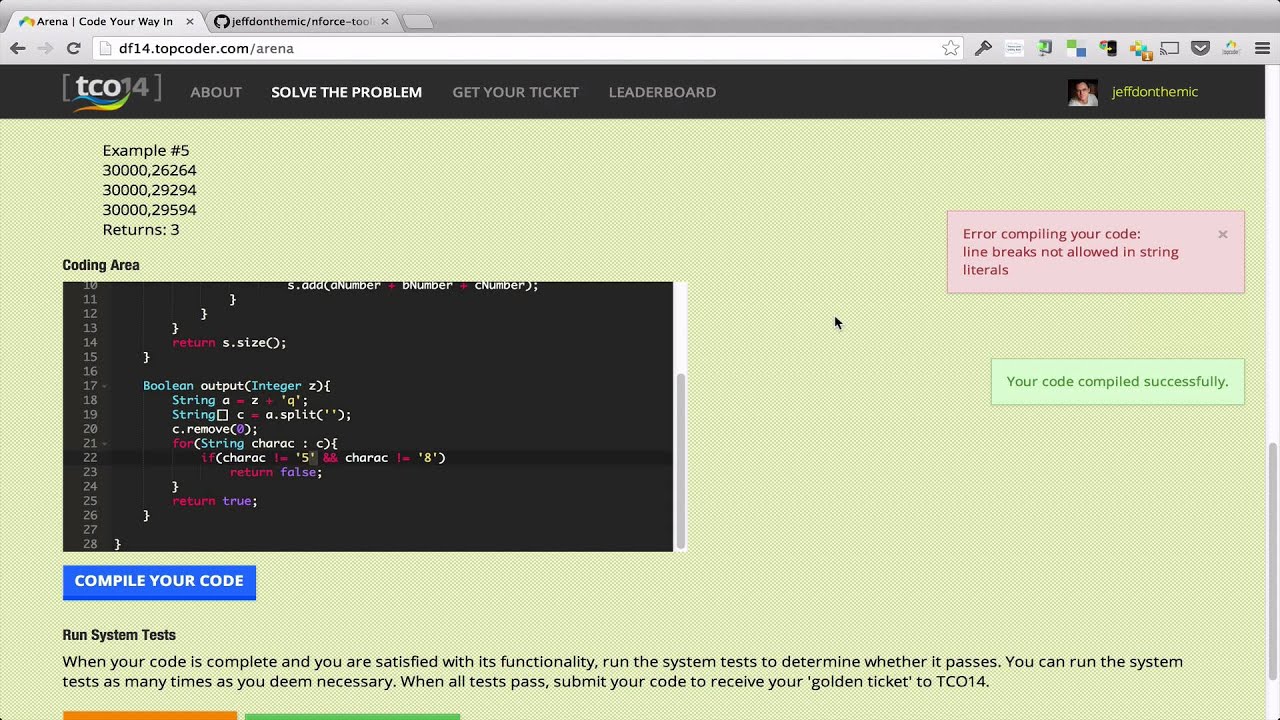The height and width of the screenshot is (720, 1280).
Task: Open the LEADERBOARD navigation item
Action: click(662, 92)
